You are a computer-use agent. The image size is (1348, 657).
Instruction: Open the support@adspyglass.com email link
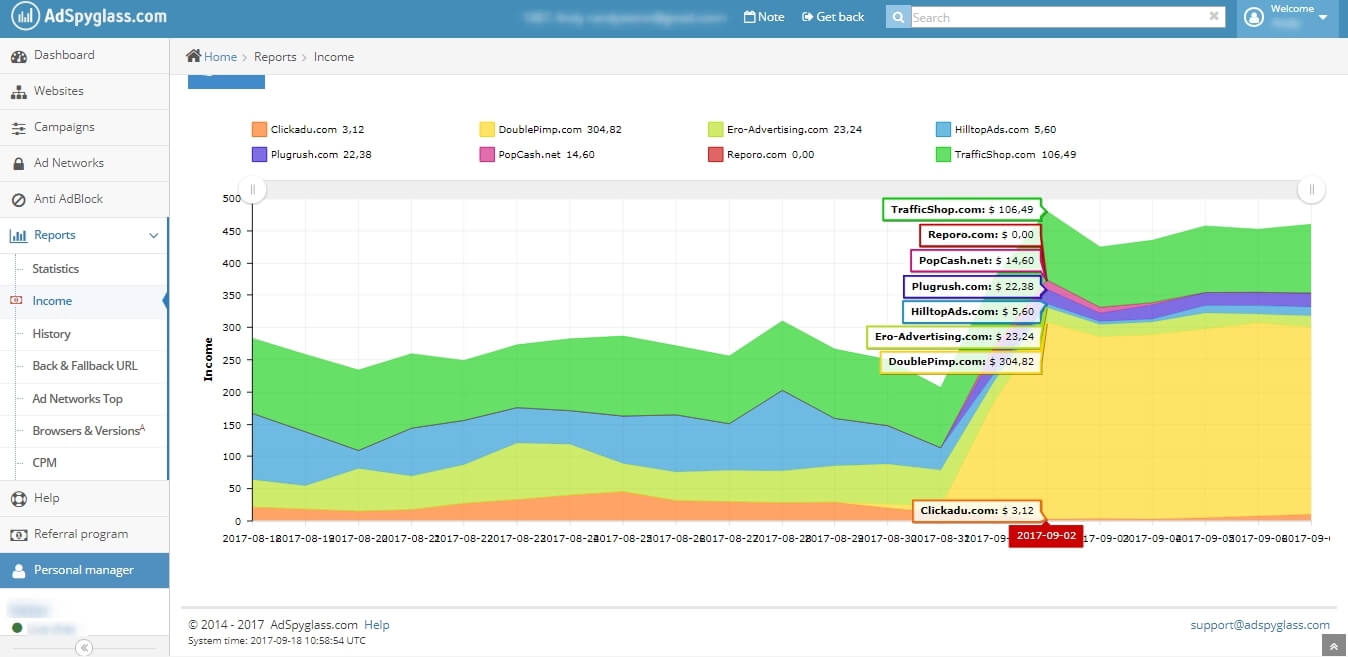coord(1260,625)
